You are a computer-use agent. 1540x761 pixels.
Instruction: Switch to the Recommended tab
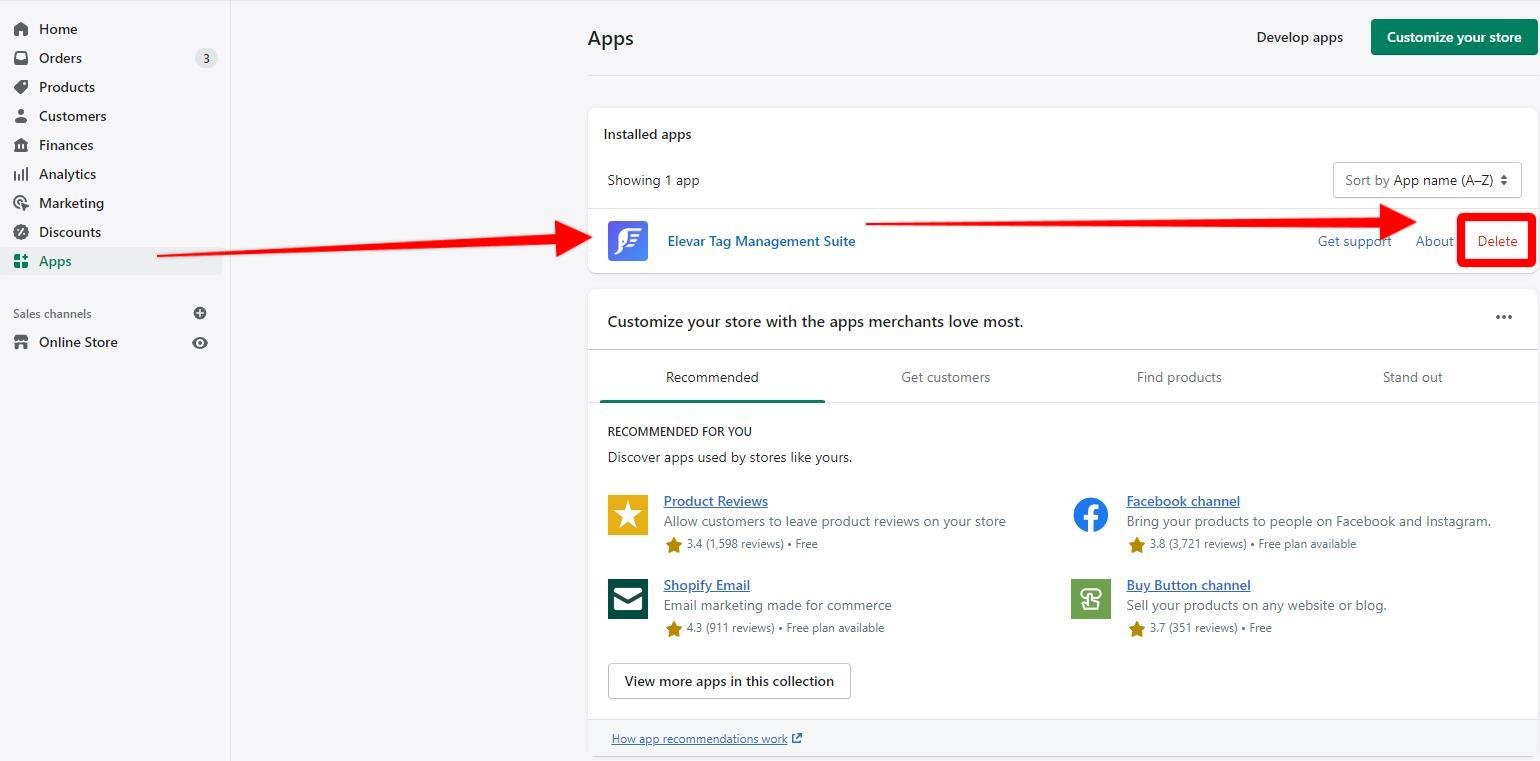pyautogui.click(x=712, y=377)
